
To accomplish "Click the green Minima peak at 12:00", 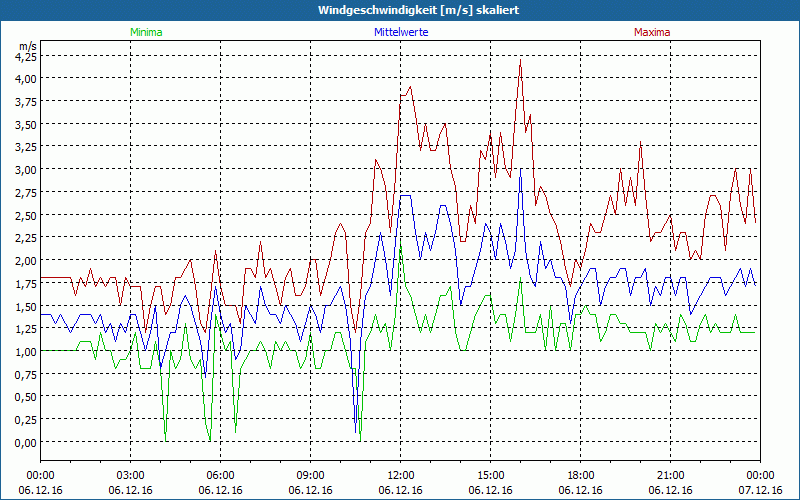I will [x=401, y=243].
